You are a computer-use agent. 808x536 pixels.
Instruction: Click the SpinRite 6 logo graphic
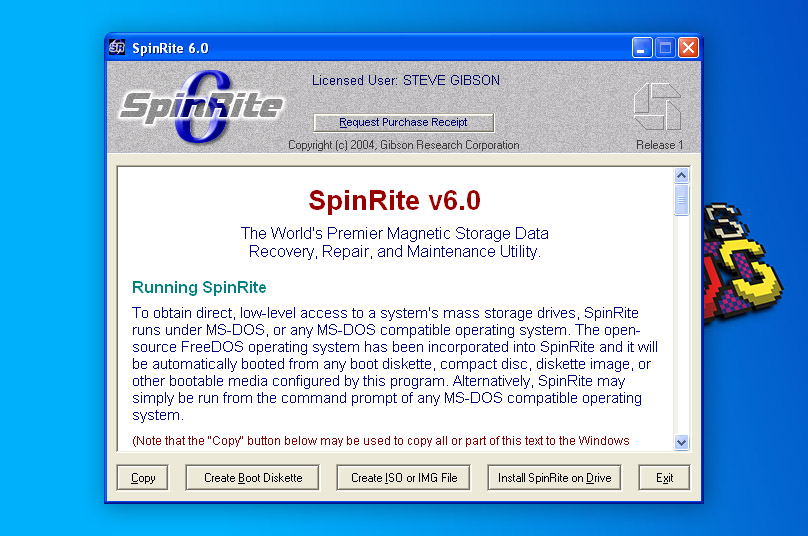(201, 107)
